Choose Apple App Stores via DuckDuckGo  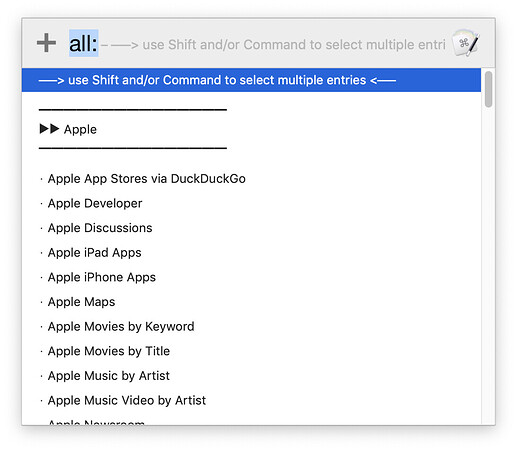(x=147, y=179)
